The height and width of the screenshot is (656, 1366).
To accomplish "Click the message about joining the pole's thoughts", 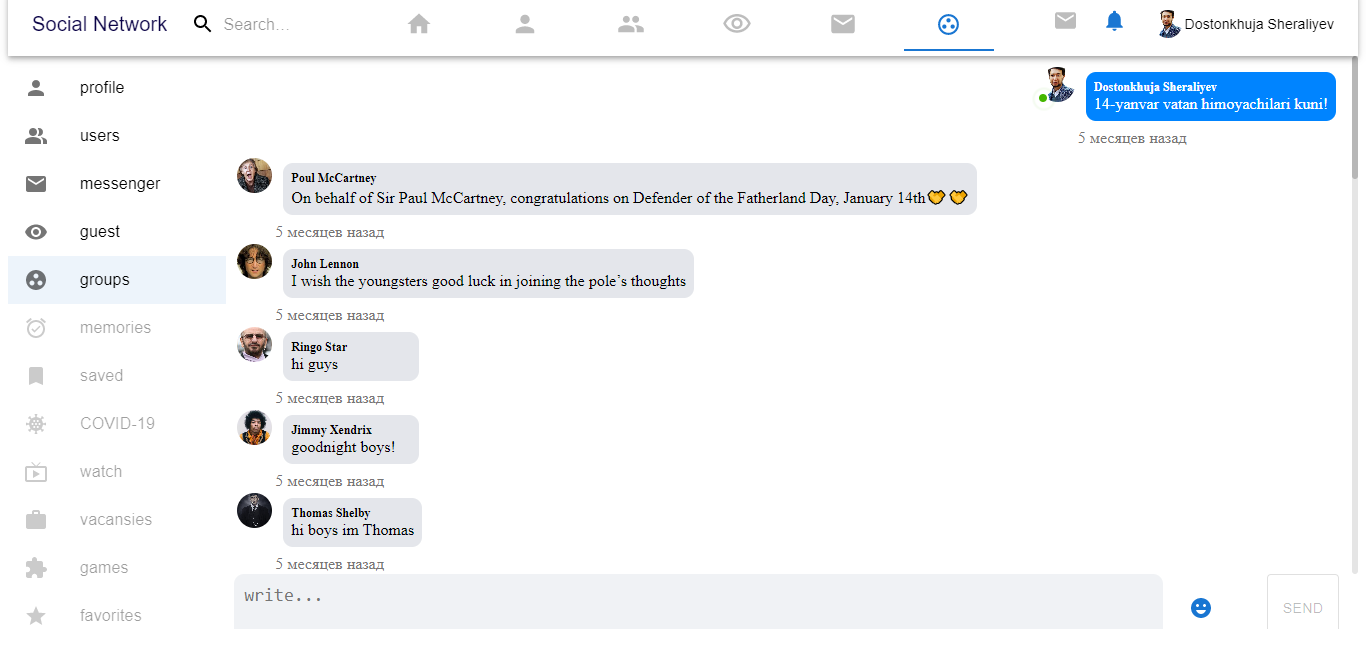I will tap(489, 282).
